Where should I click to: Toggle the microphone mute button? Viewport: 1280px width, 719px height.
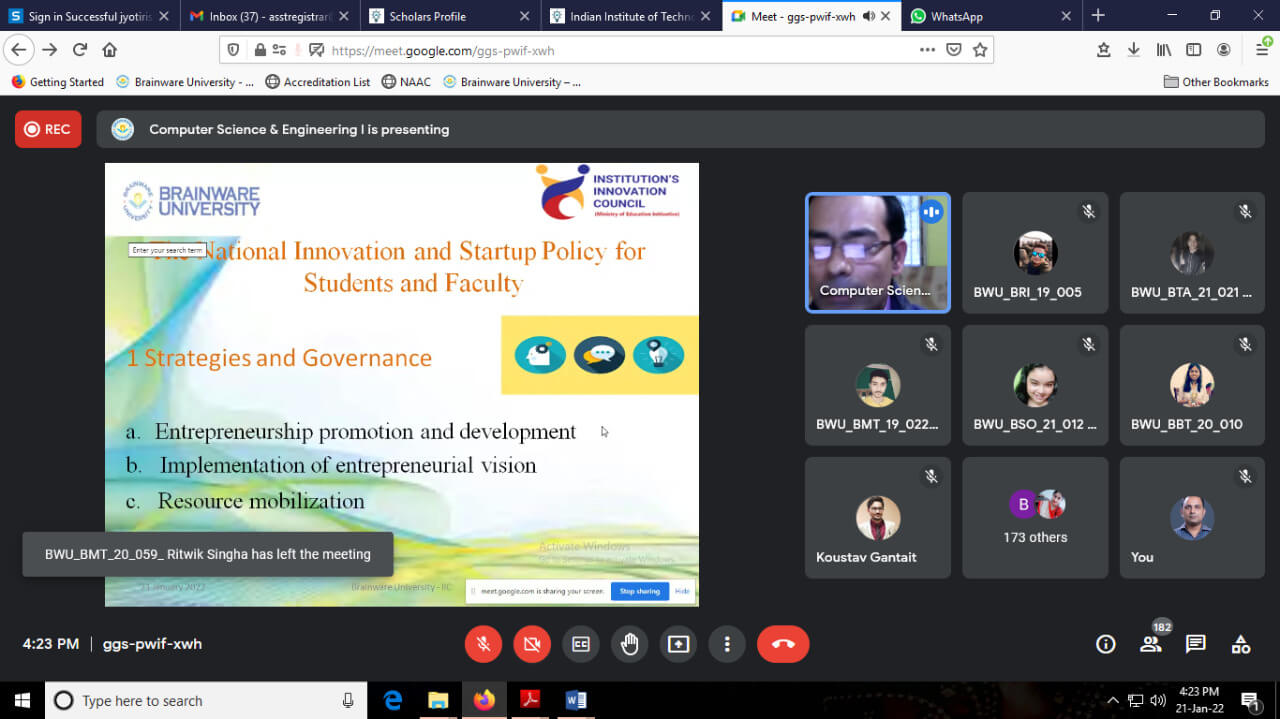click(483, 644)
